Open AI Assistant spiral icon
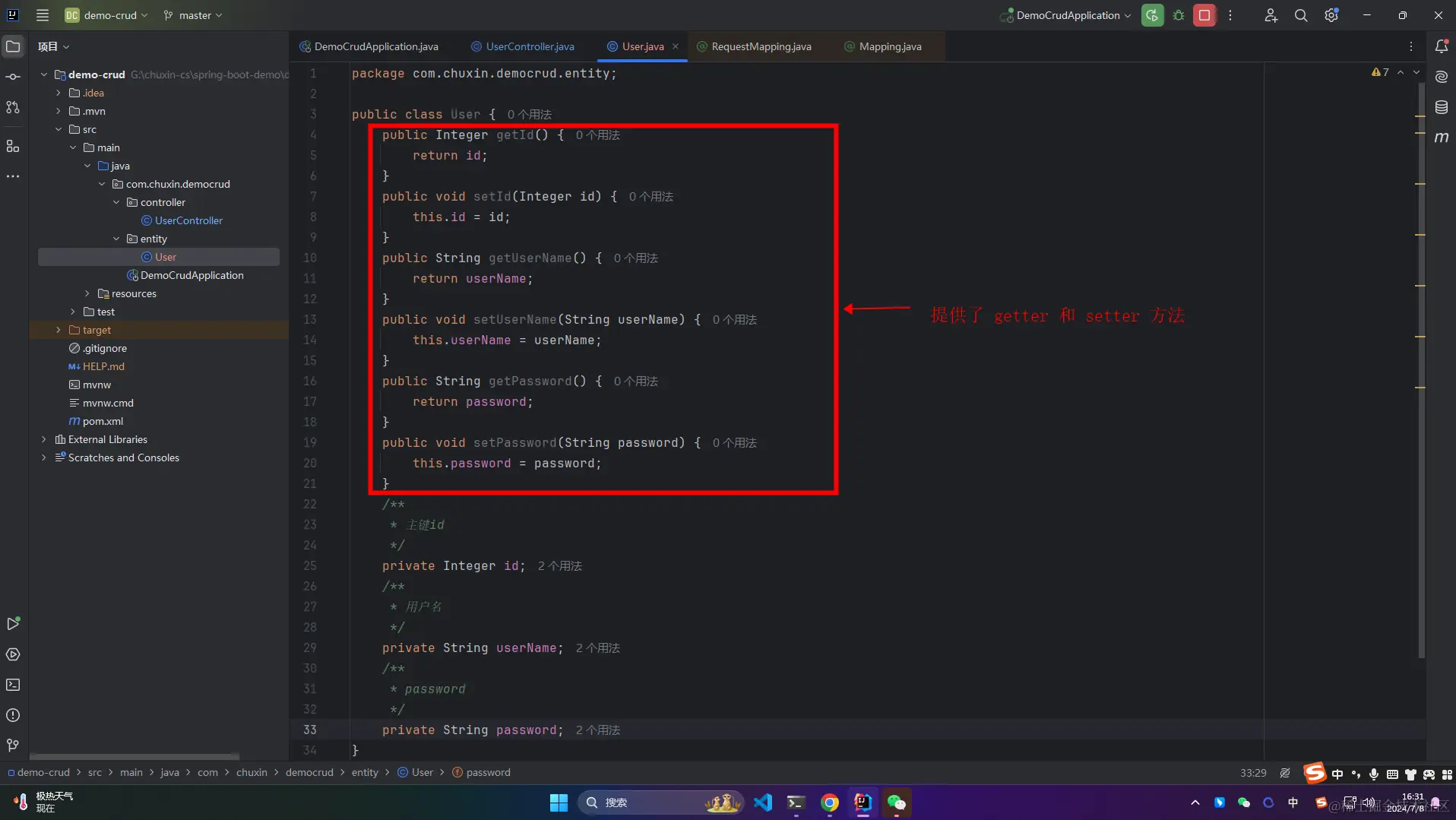The width and height of the screenshot is (1456, 820). [x=1441, y=77]
